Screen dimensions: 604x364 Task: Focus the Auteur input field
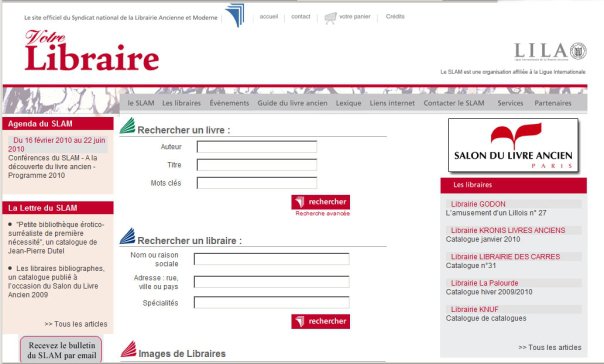[257, 147]
